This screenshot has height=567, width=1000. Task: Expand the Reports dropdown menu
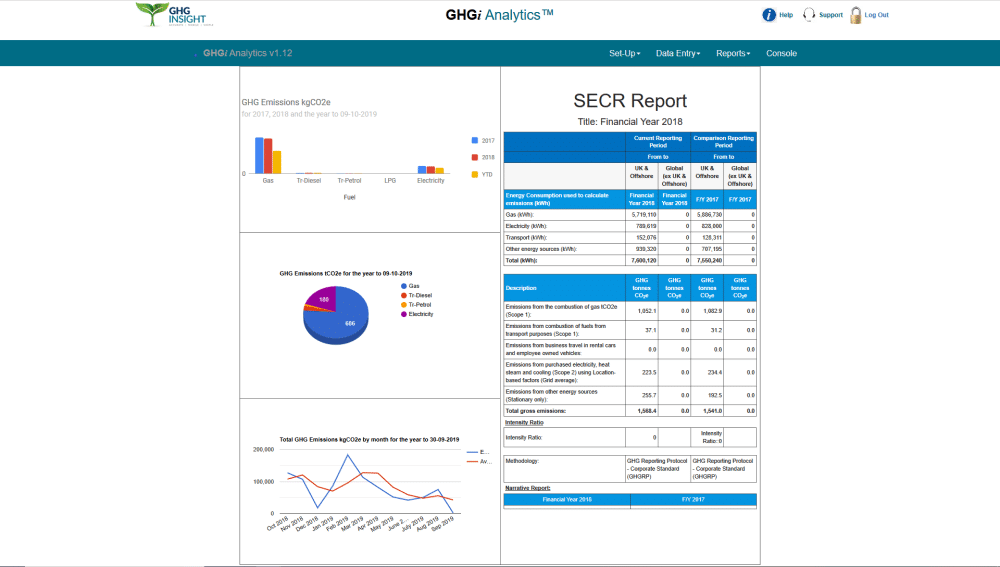coord(733,53)
